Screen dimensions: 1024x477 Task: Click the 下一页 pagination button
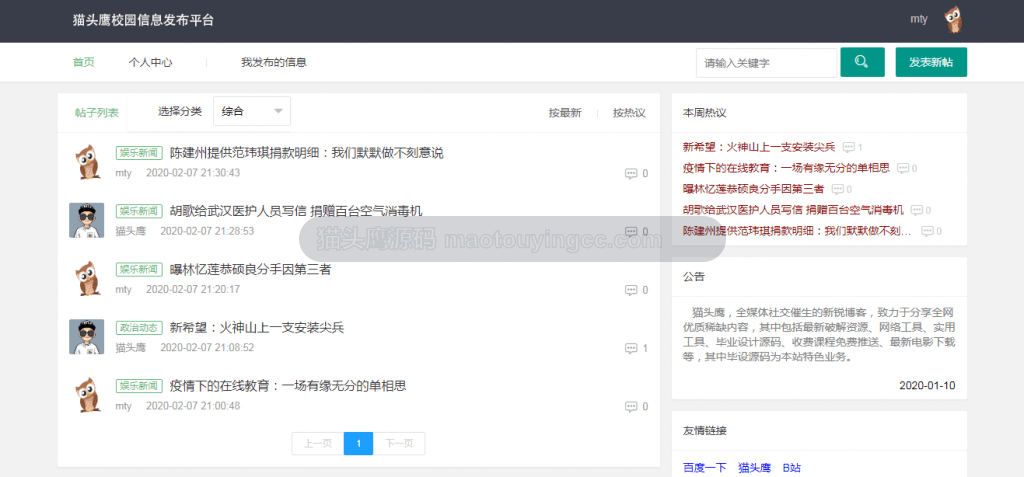pyautogui.click(x=399, y=444)
